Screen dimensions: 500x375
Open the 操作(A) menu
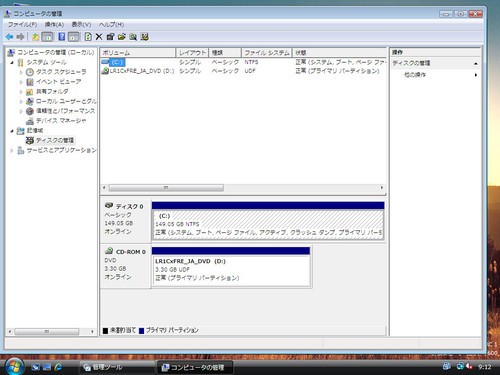point(54,25)
